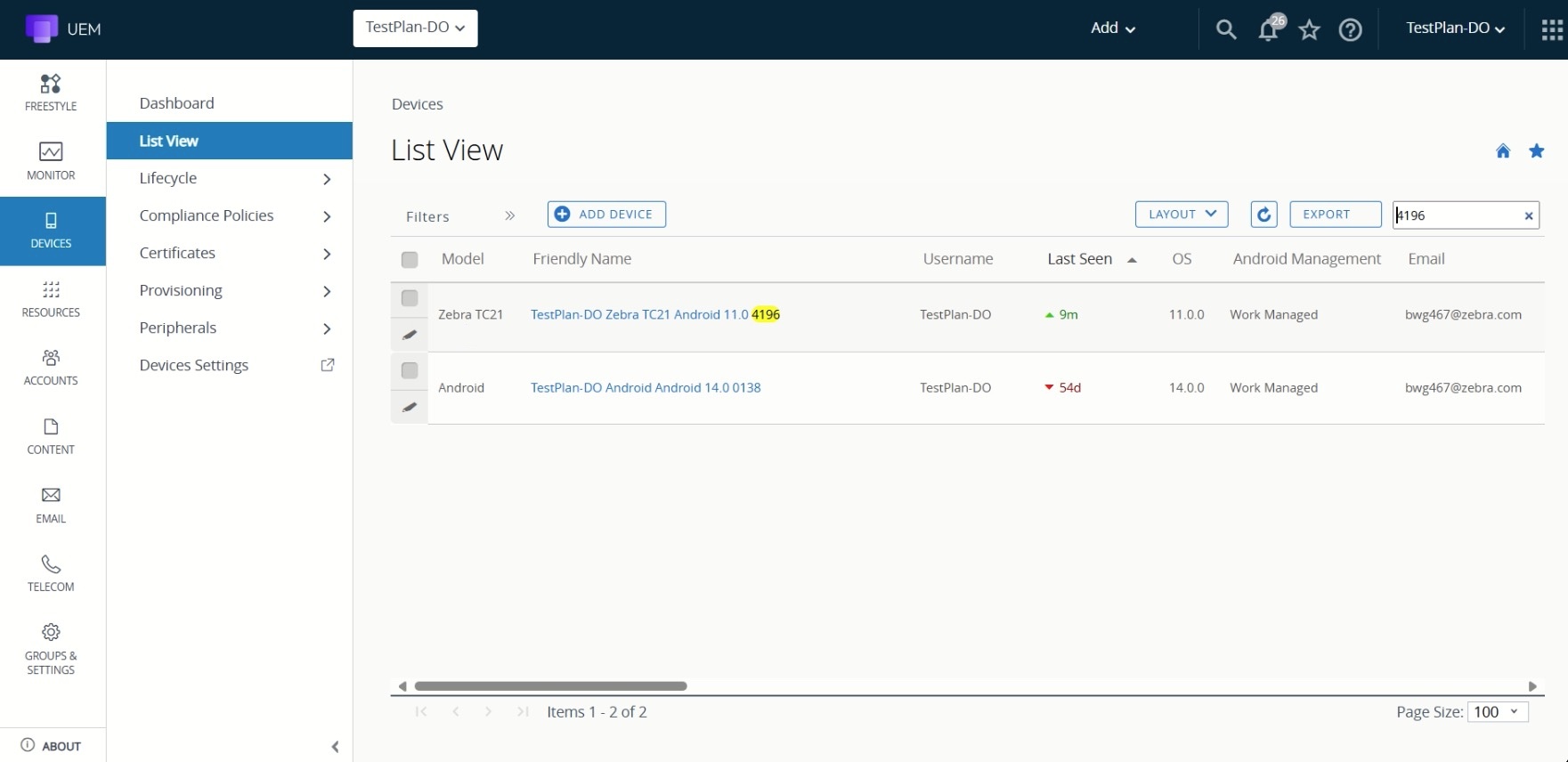1568x762 pixels.
Task: Open the app launcher grid icon
Action: click(1551, 30)
